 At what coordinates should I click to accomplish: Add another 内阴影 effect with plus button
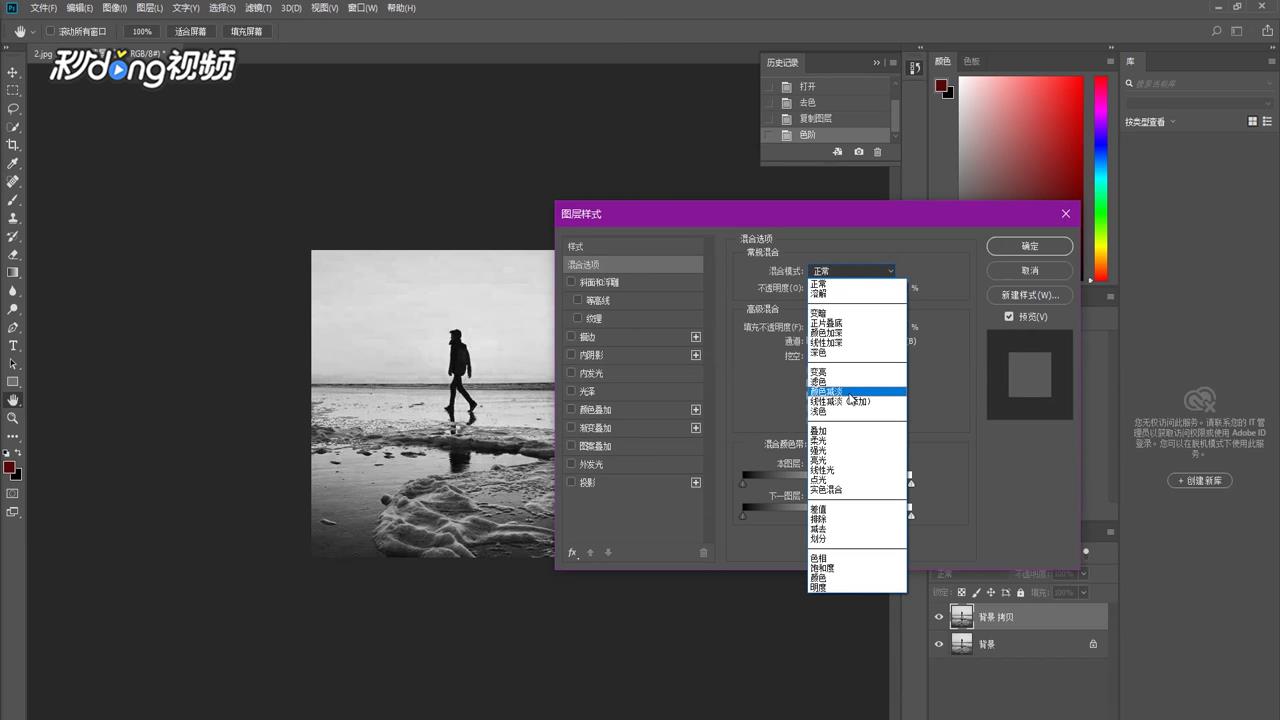(696, 355)
